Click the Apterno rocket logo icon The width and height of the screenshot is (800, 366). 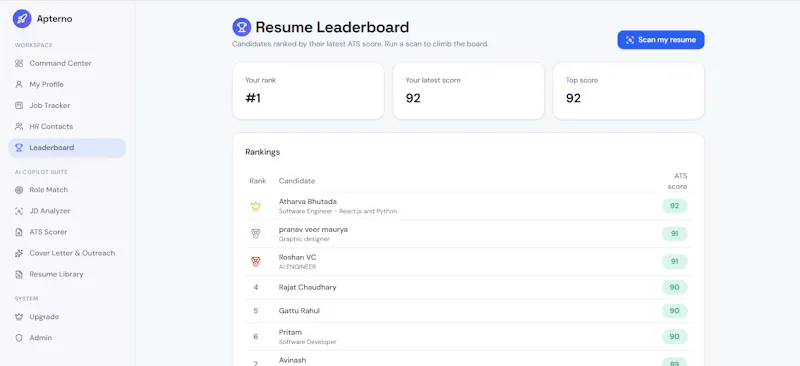22,19
